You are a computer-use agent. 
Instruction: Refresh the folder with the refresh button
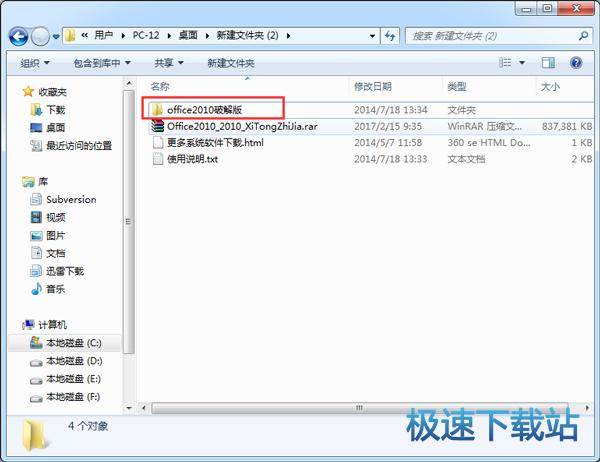tap(390, 36)
